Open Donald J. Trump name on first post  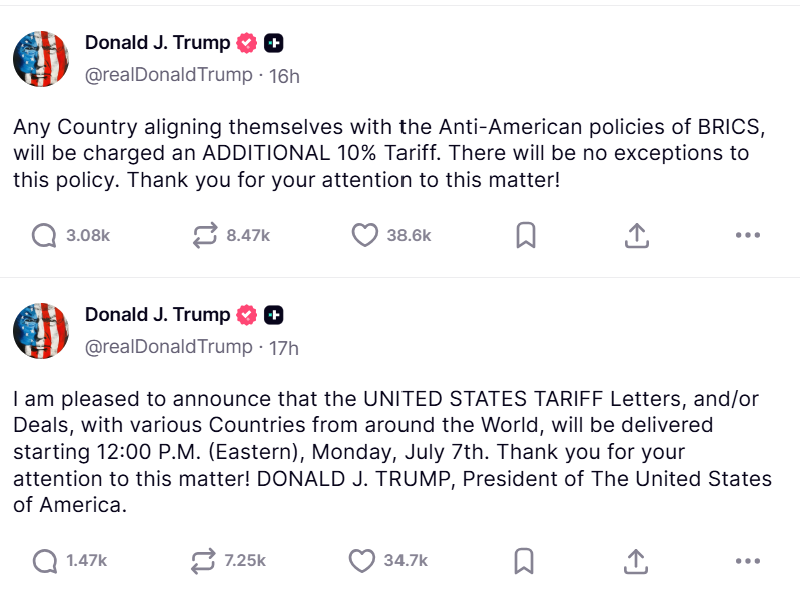click(157, 43)
